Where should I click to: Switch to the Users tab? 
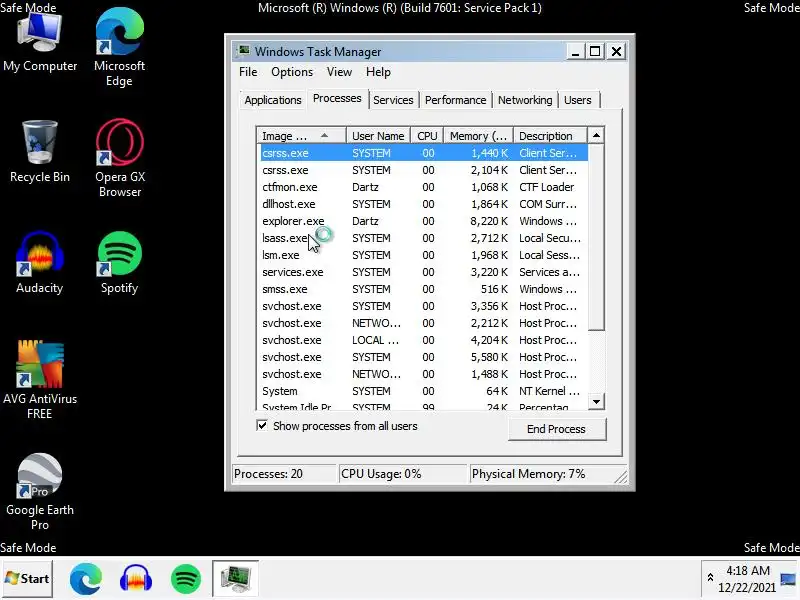(578, 100)
